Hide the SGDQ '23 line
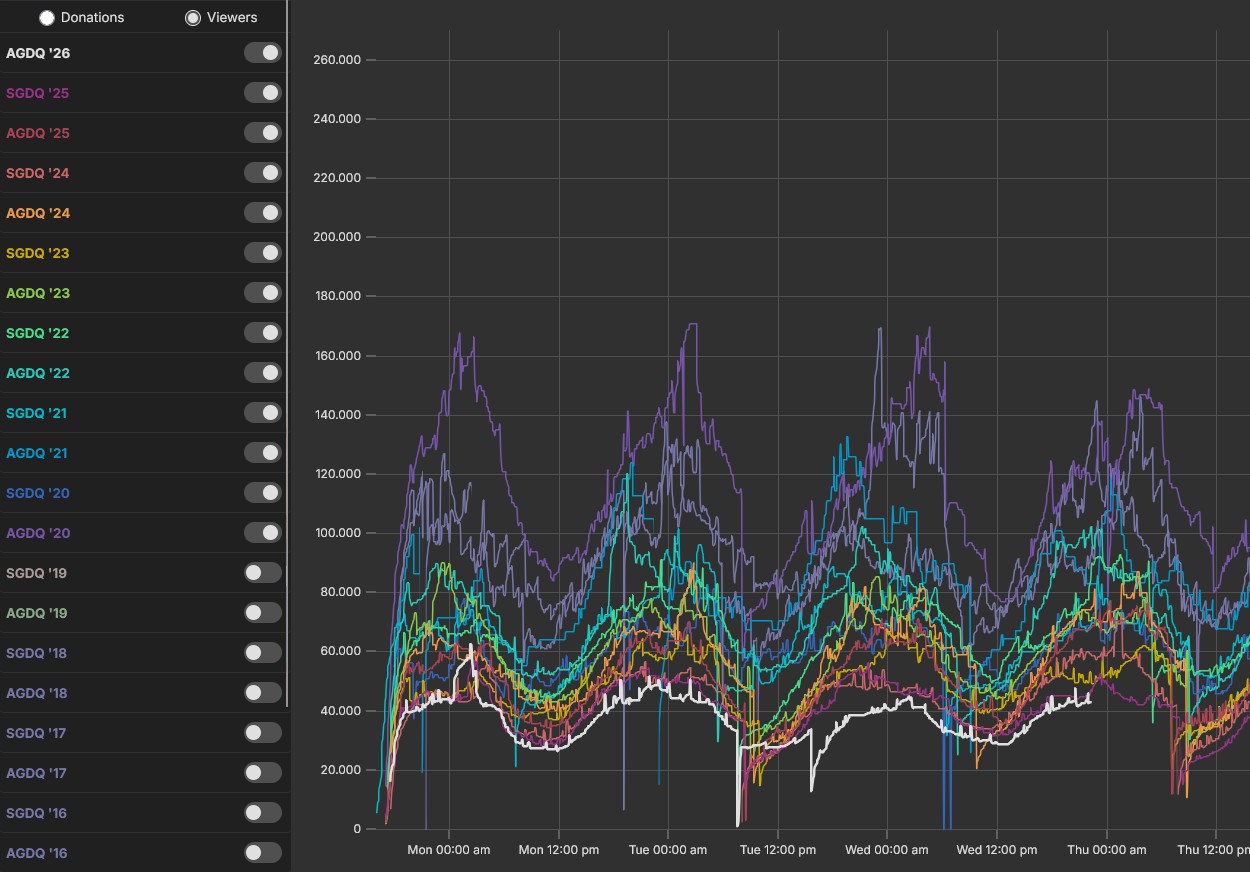This screenshot has width=1250, height=872. (263, 253)
